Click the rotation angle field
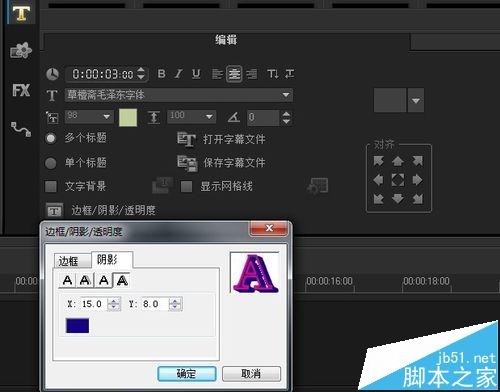The image size is (500, 392). point(263,118)
